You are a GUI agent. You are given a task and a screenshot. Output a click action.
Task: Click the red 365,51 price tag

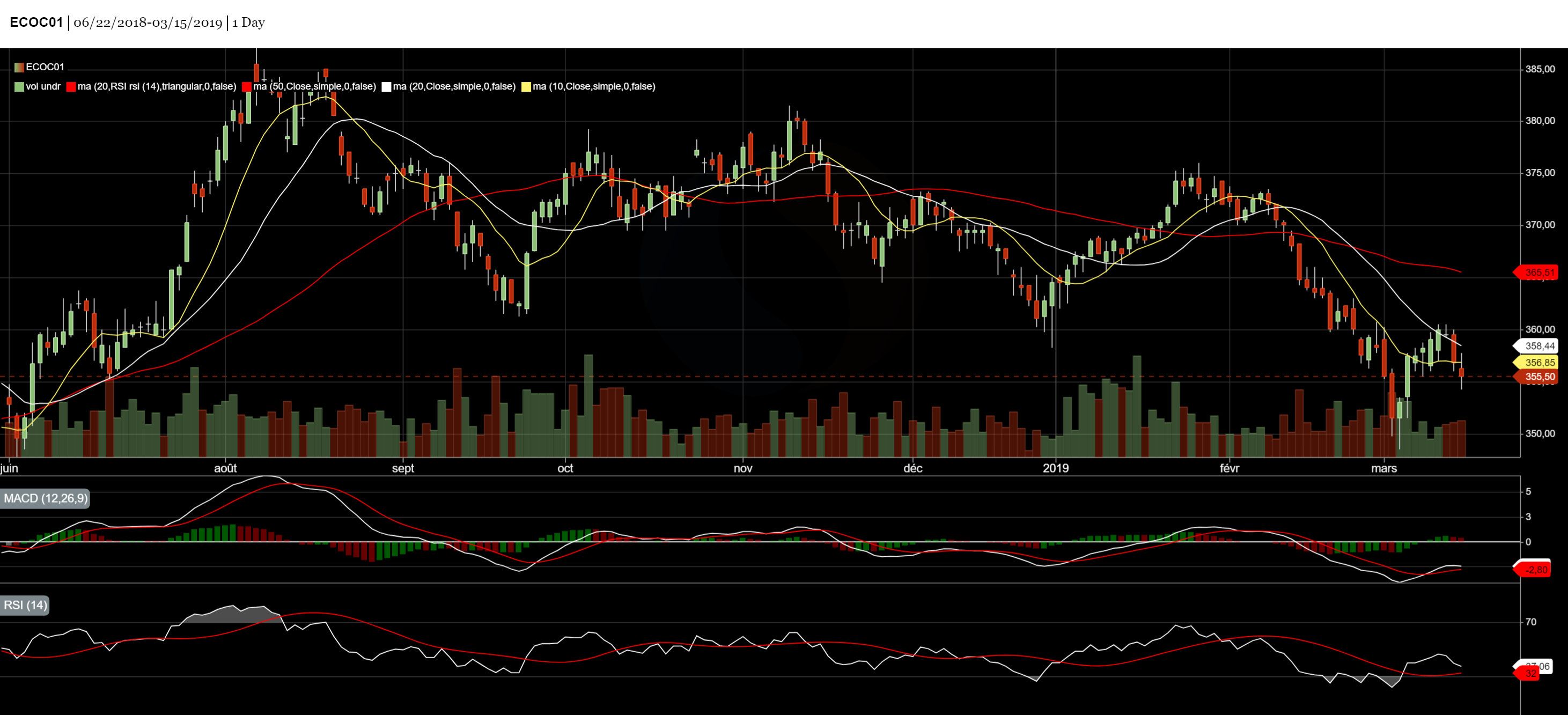click(x=1536, y=272)
